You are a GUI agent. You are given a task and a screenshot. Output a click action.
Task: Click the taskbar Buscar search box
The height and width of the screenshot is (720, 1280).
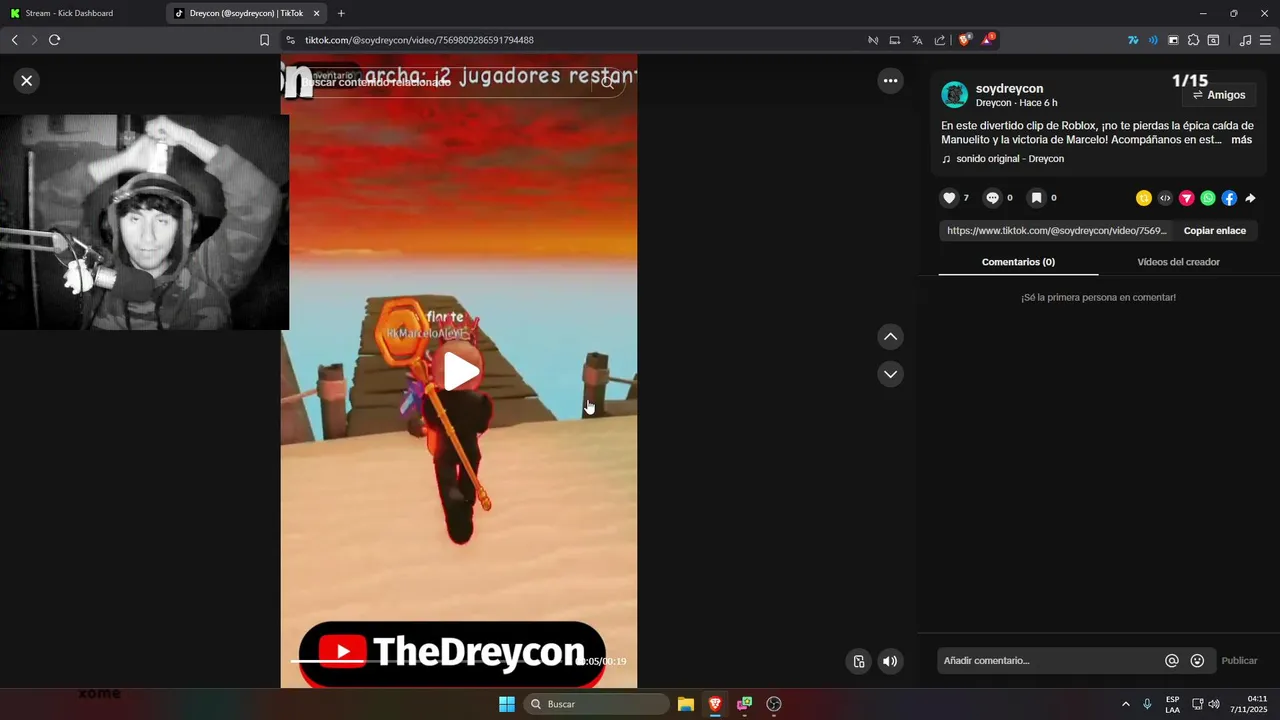pos(597,704)
